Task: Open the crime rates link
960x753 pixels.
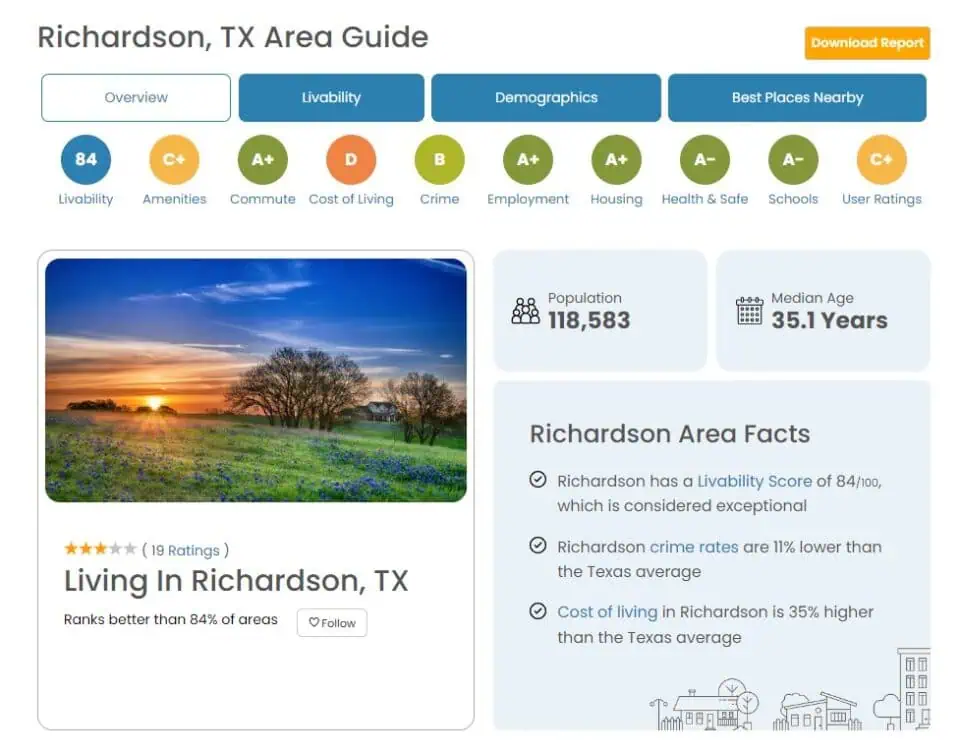Action: click(694, 547)
